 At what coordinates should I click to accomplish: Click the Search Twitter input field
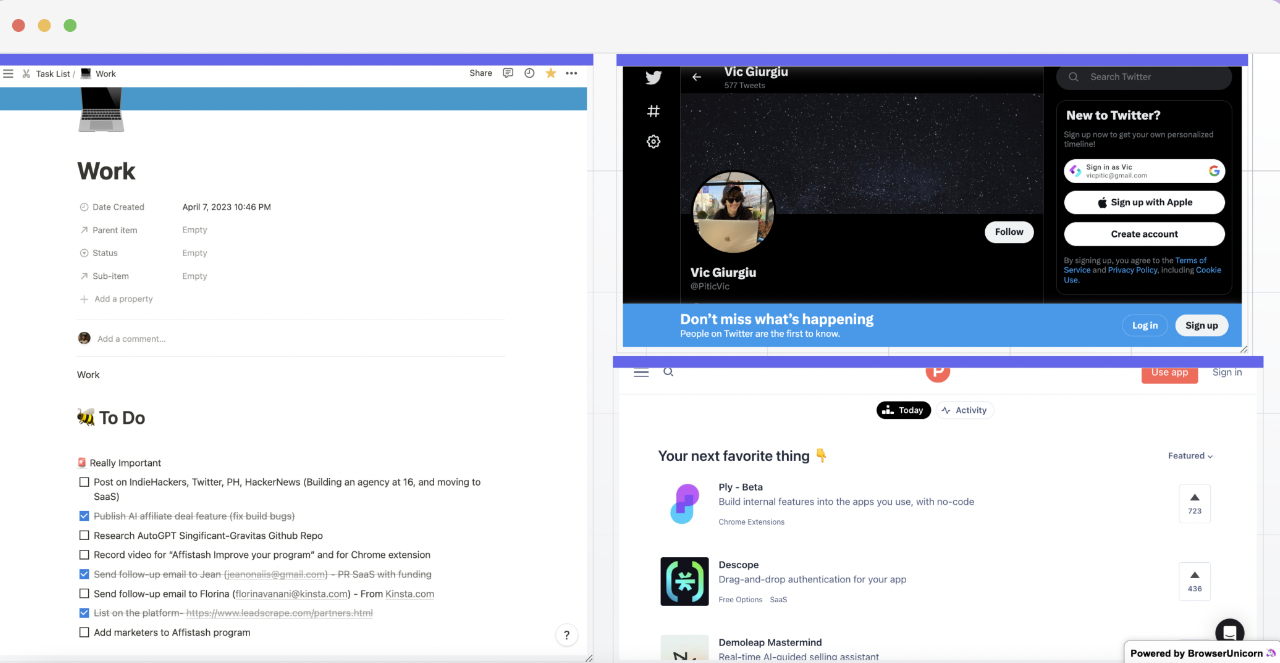[x=1144, y=77]
